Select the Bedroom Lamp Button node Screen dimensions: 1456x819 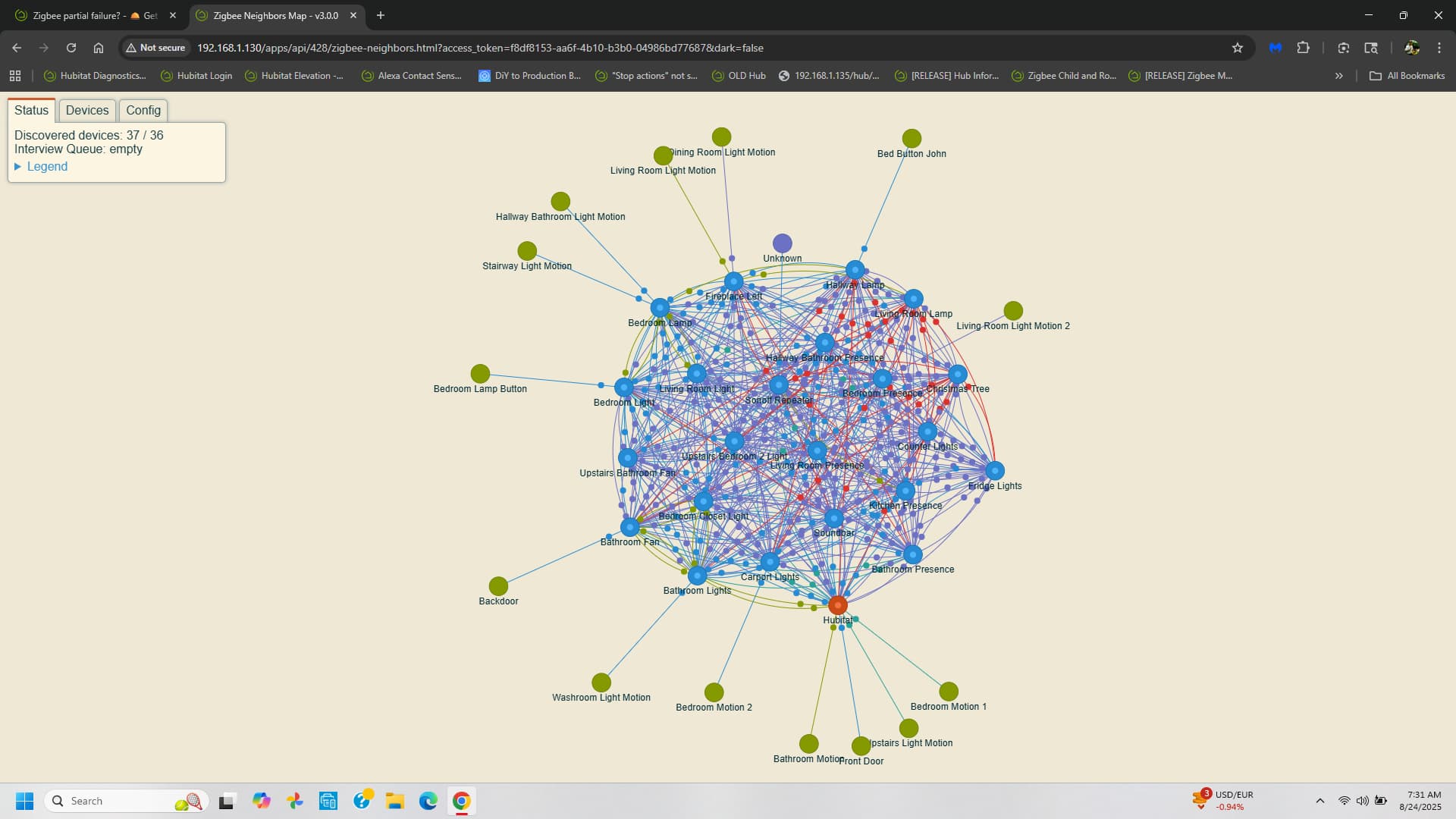(x=480, y=373)
